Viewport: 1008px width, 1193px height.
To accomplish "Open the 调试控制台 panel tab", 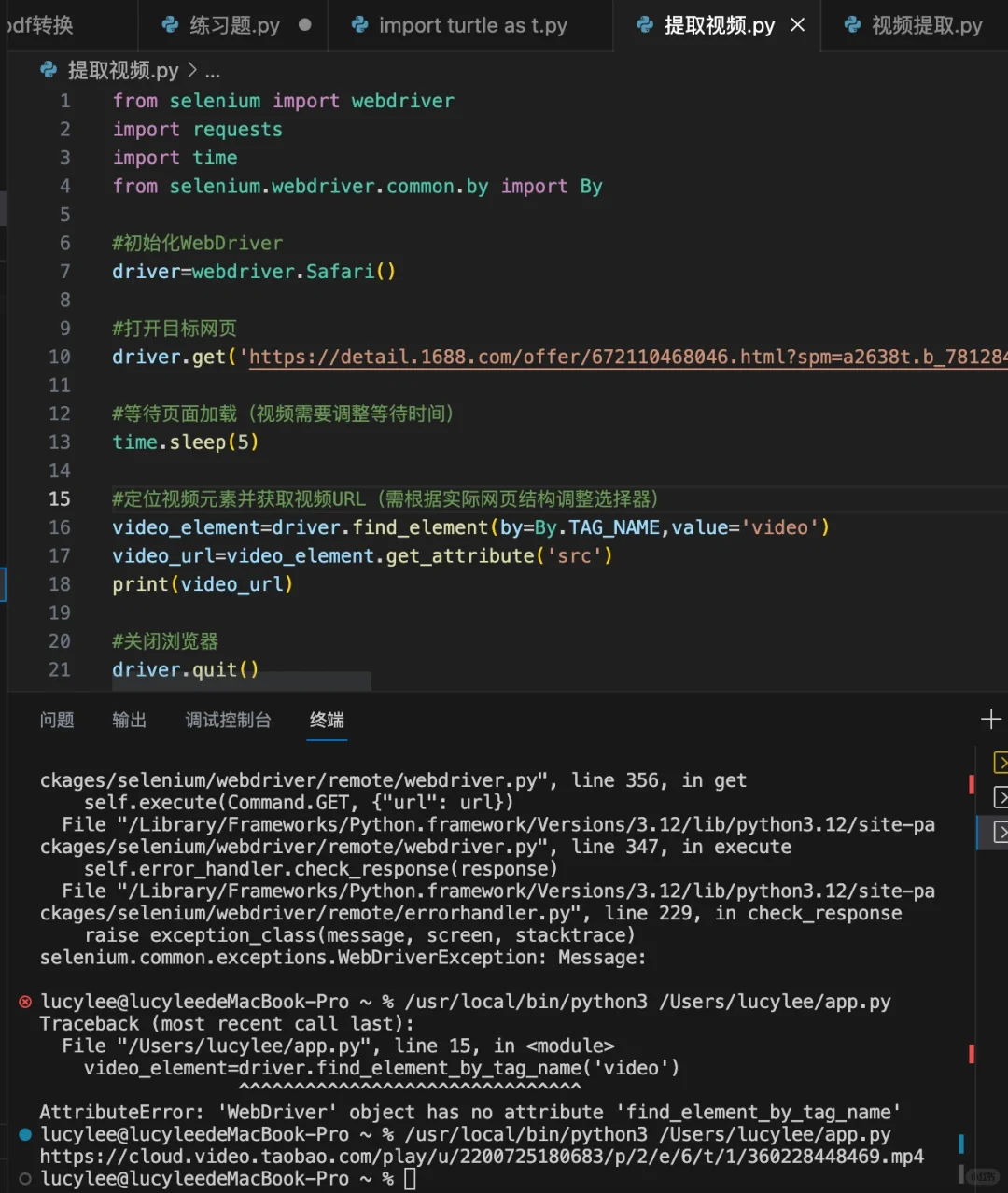I will tap(228, 720).
